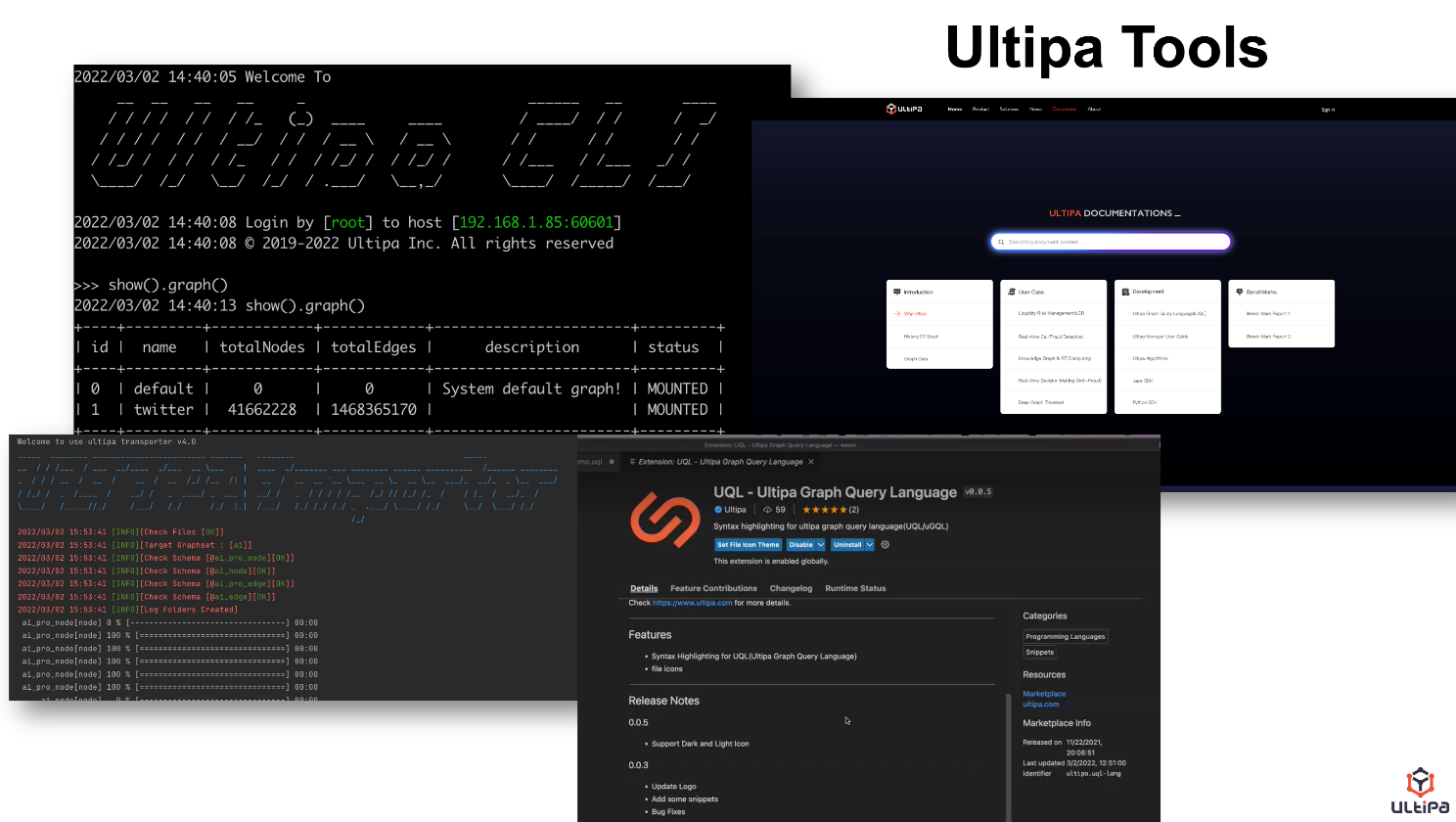Click the Uninstall button
The width and height of the screenshot is (1456, 822).
847,545
